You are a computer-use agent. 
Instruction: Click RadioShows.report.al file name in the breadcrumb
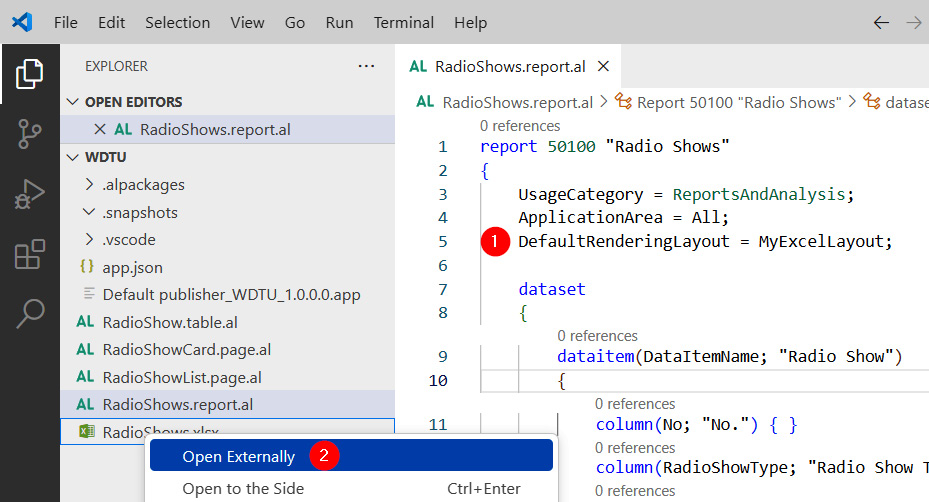pyautogui.click(x=517, y=103)
